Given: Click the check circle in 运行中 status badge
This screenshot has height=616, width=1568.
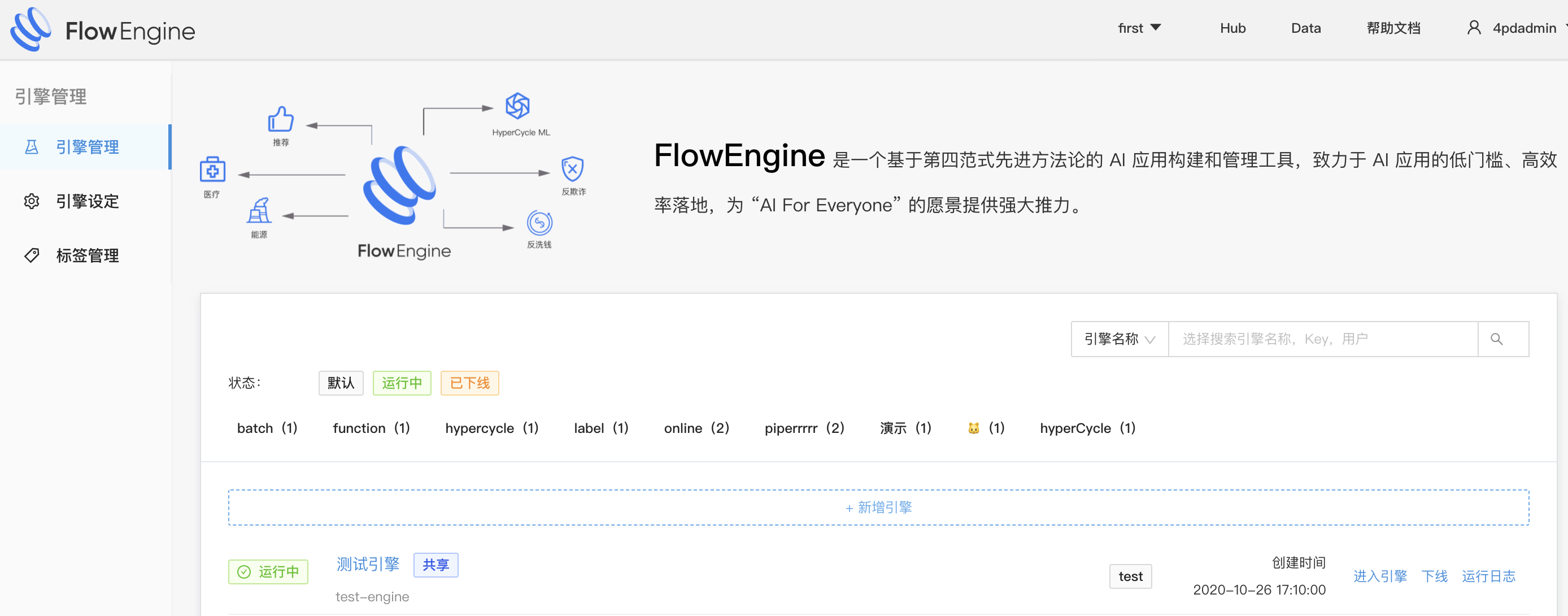Looking at the screenshot, I should point(244,571).
